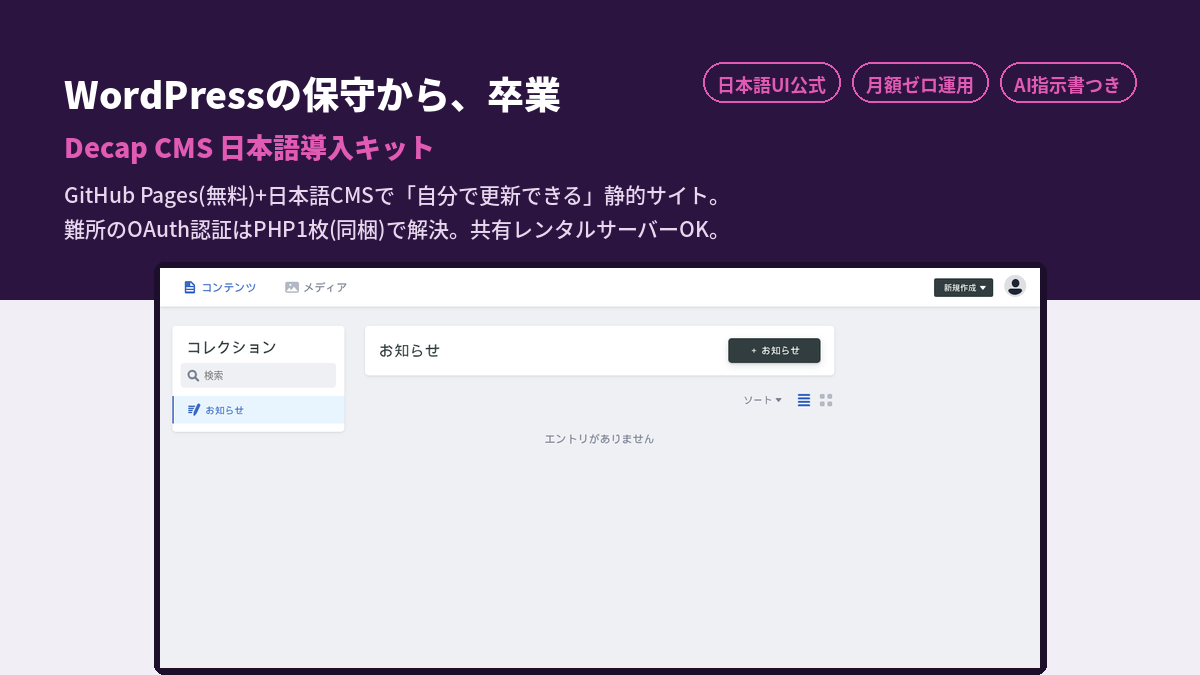The image size is (1200, 675).
Task: Click the magnifier icon in the search box
Action: pos(194,376)
